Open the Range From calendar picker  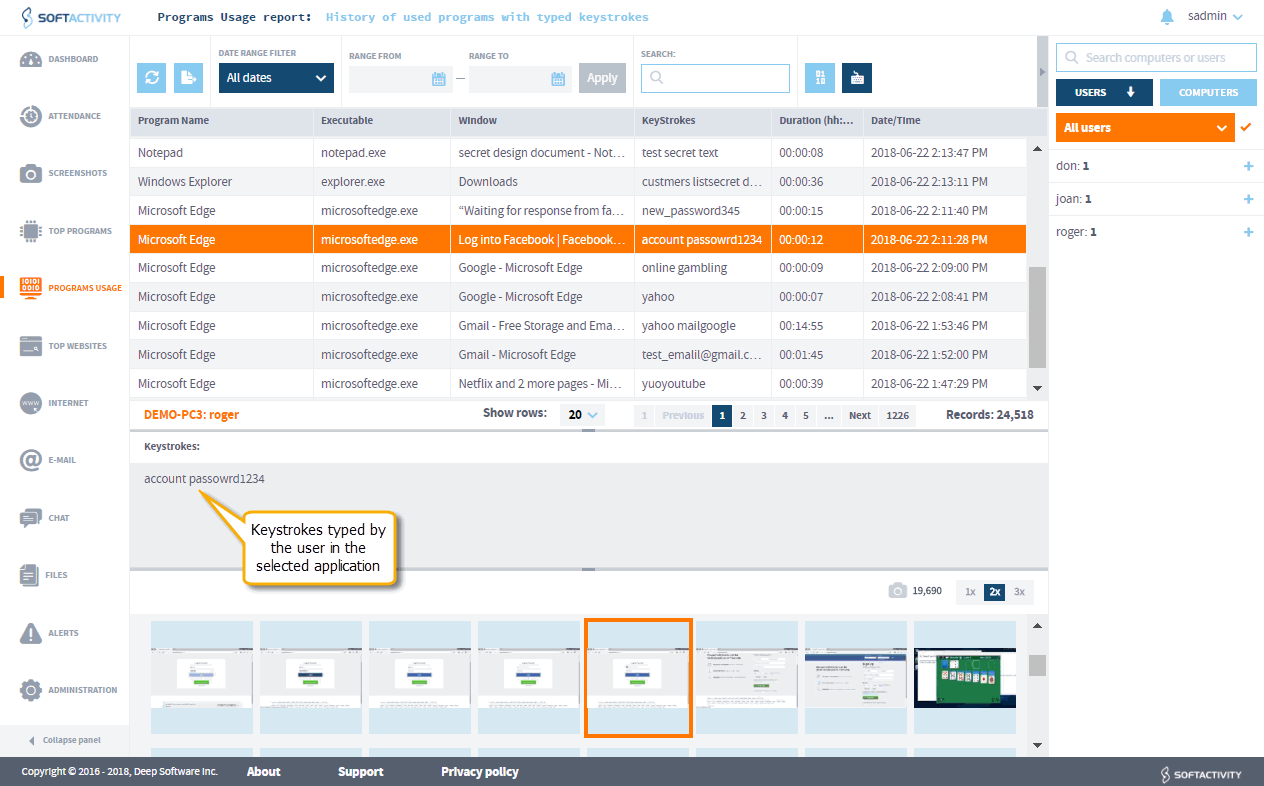click(438, 79)
